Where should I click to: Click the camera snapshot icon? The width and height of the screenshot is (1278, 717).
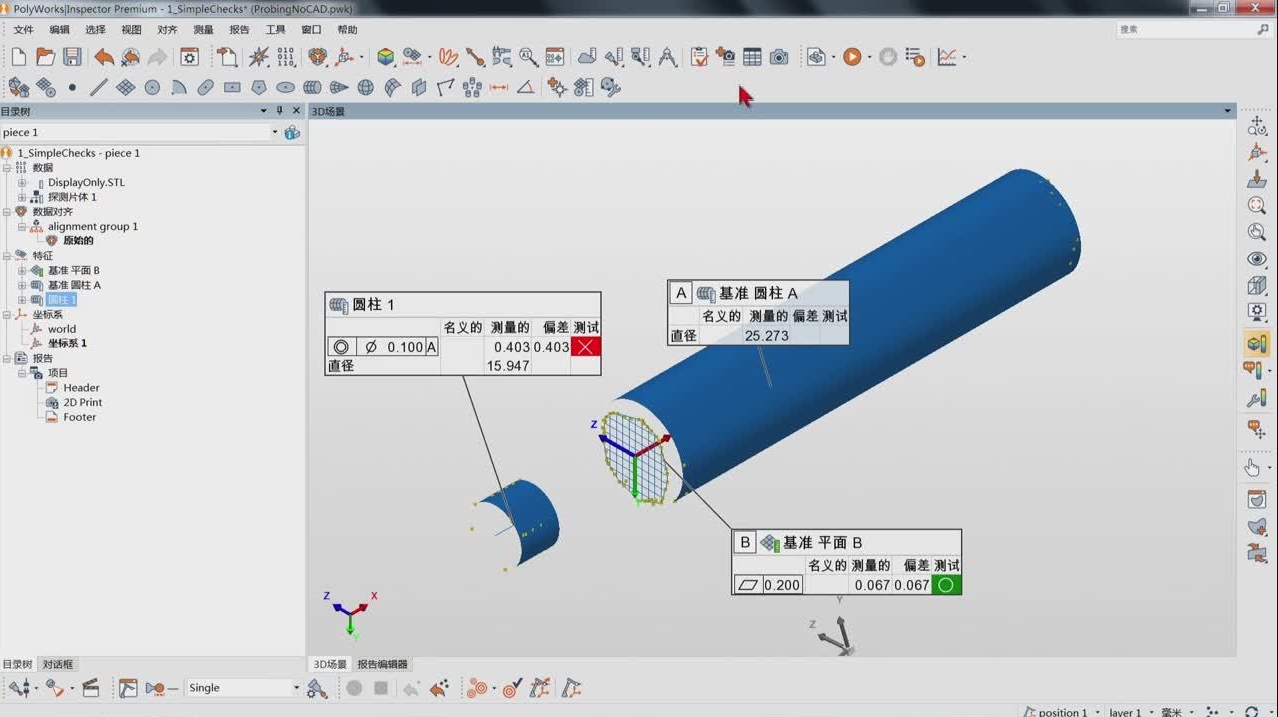coord(779,57)
